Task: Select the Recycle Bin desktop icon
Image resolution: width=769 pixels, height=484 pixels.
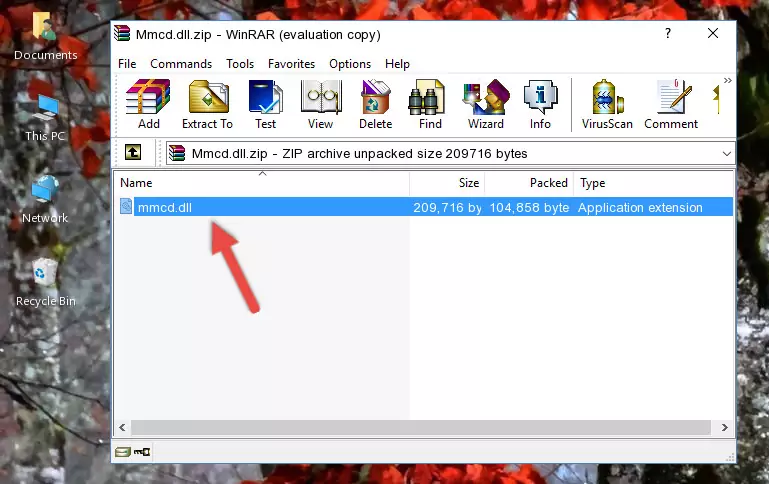Action: [45, 283]
